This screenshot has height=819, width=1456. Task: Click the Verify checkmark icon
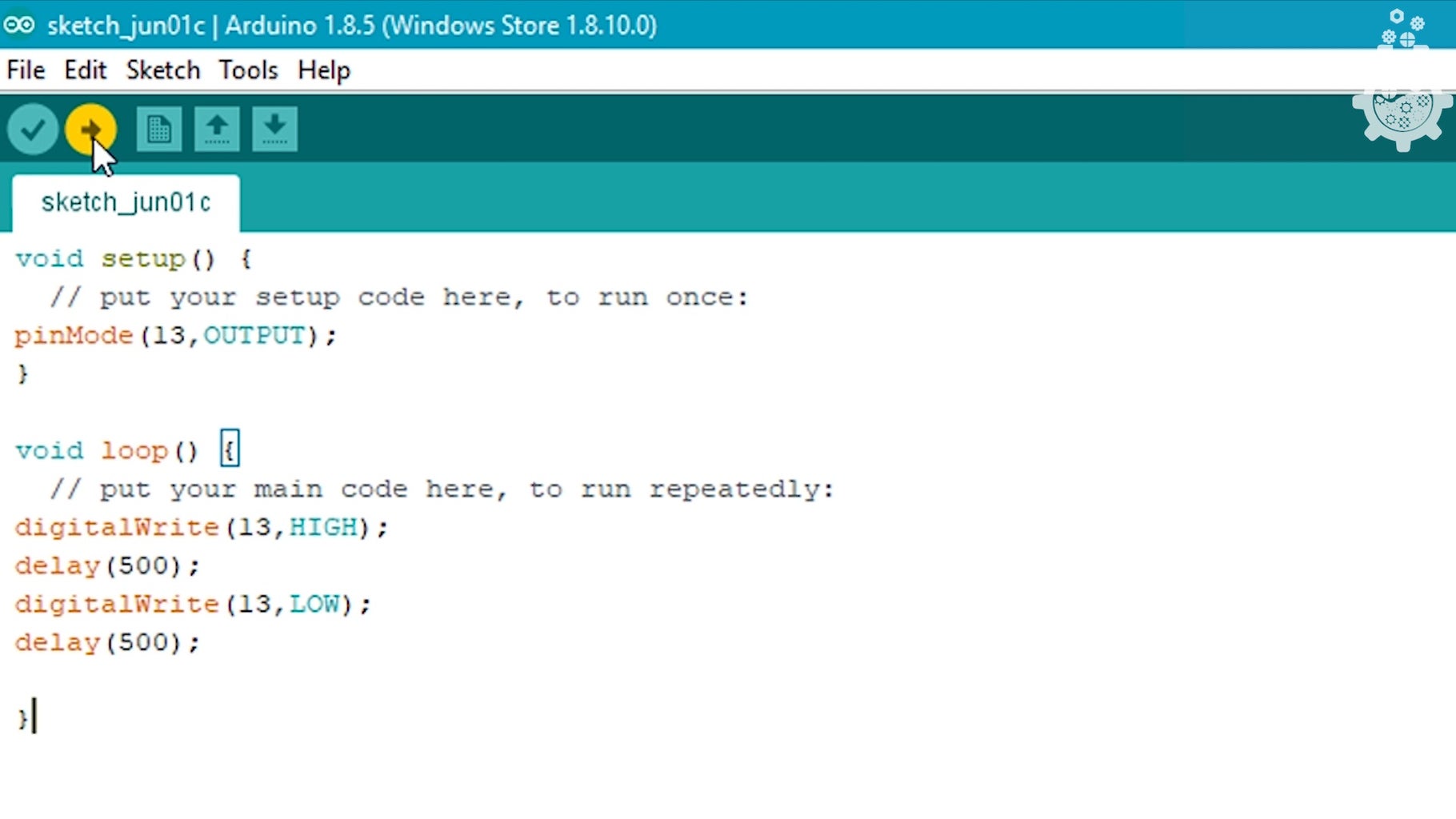click(32, 128)
